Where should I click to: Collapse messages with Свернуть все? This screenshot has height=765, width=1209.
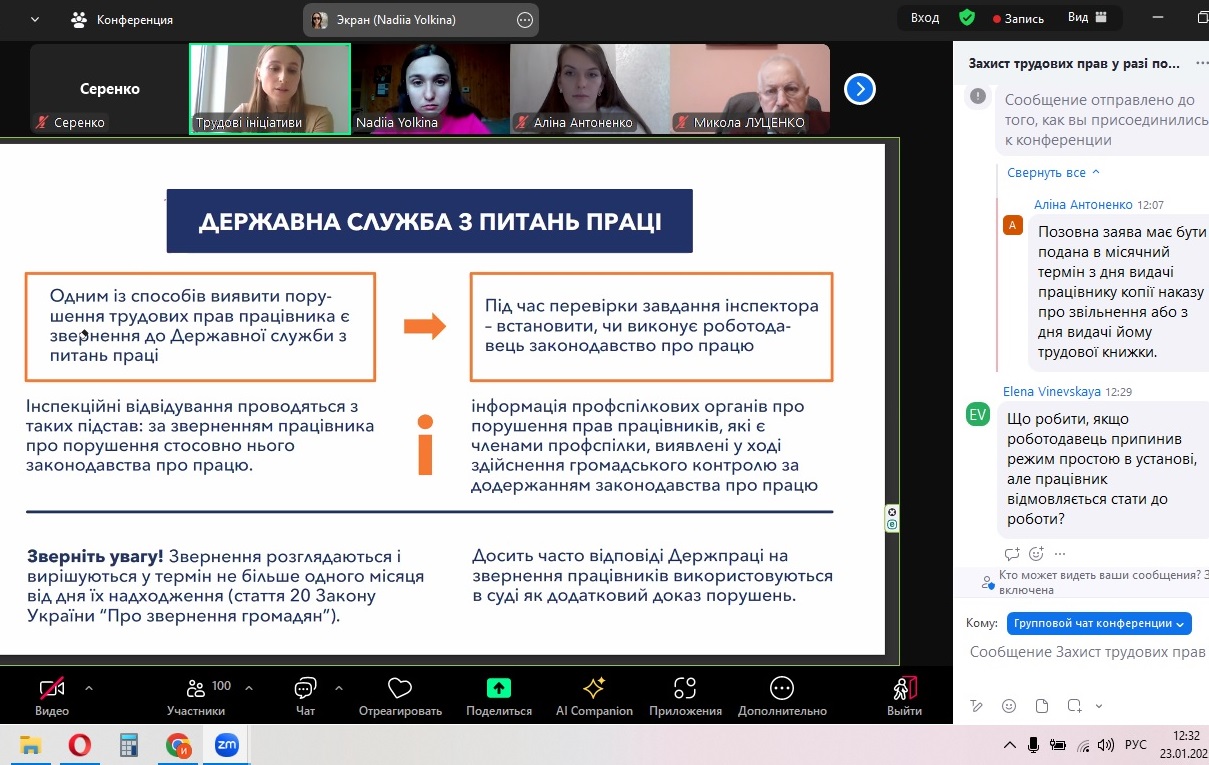click(1053, 173)
